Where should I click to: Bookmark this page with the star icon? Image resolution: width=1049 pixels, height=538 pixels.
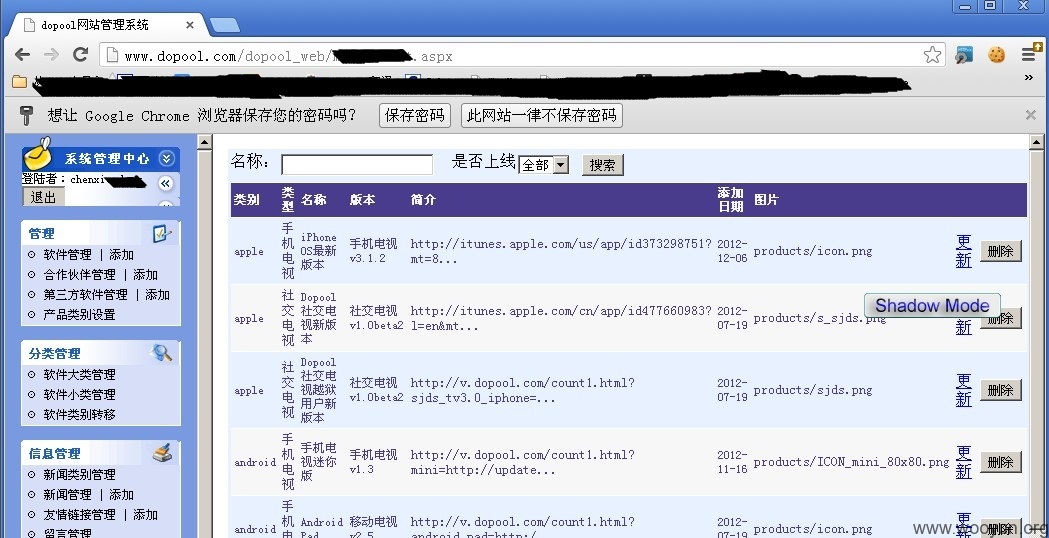[933, 55]
